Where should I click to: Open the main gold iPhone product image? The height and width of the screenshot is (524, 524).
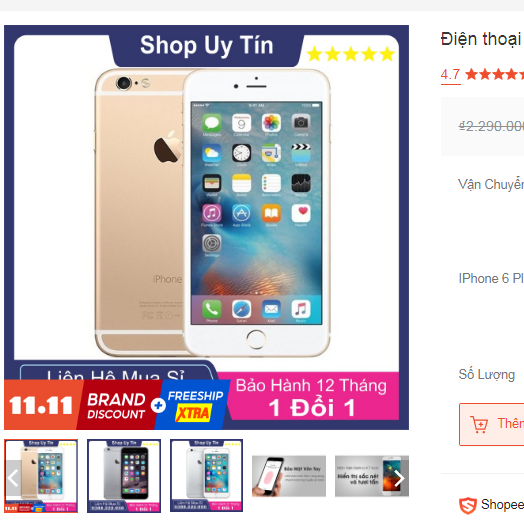(207, 227)
